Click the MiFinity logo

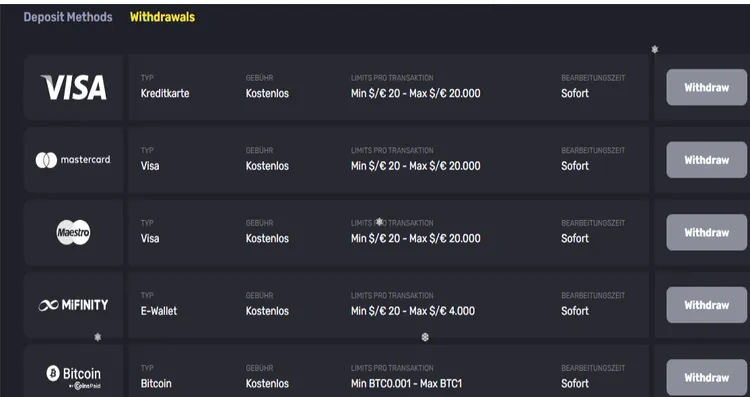point(73,305)
